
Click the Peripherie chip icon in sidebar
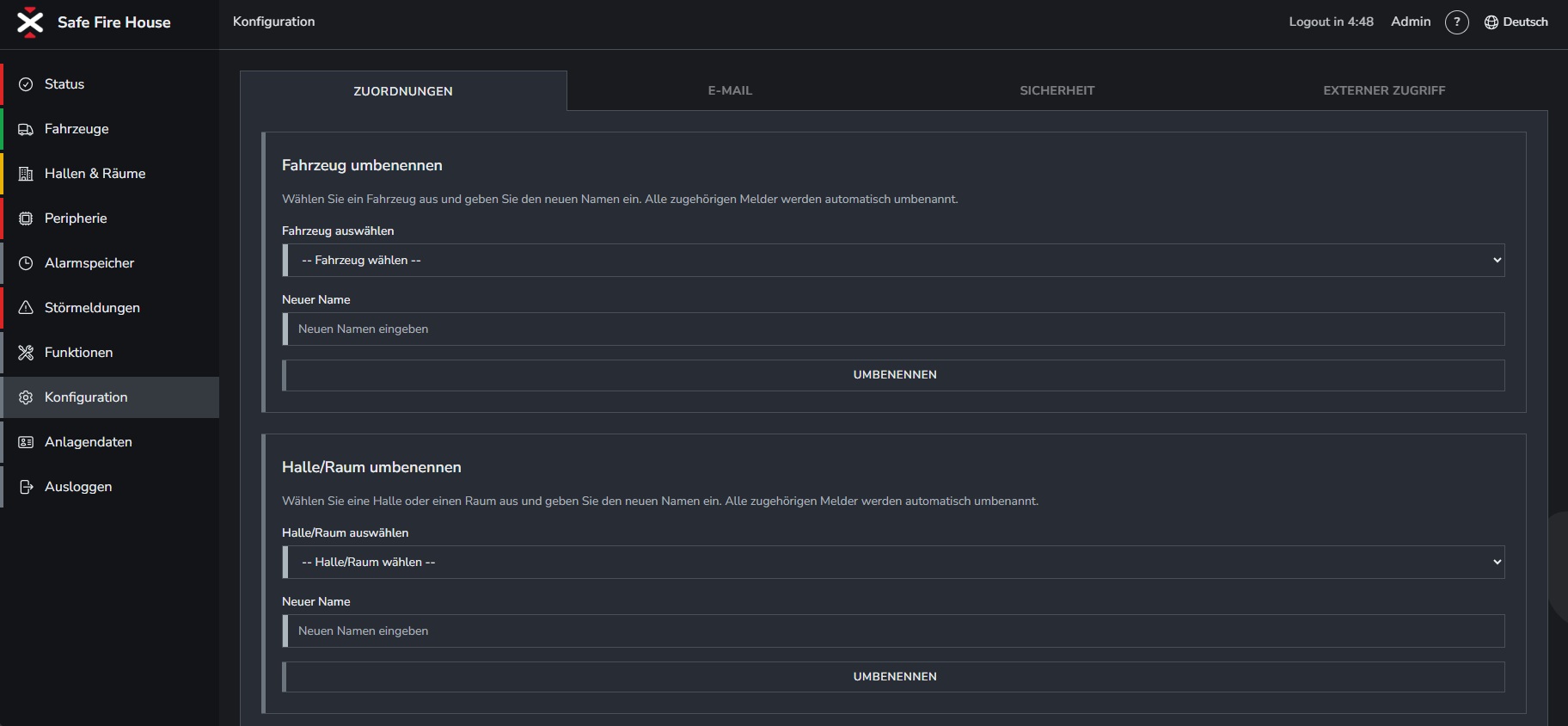click(x=26, y=218)
